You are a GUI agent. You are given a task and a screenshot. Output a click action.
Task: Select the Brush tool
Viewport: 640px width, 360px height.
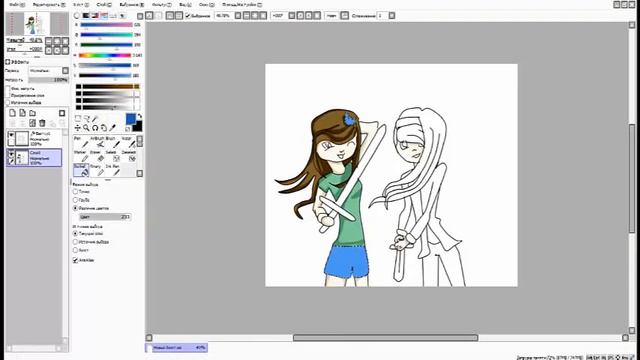point(113,142)
